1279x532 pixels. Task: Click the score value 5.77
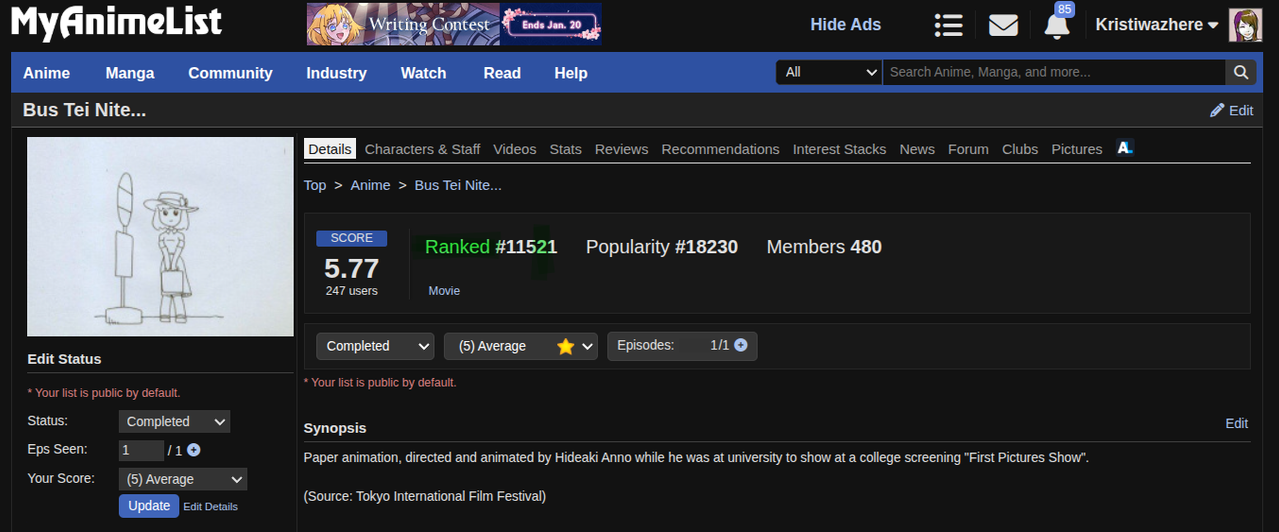(x=352, y=268)
